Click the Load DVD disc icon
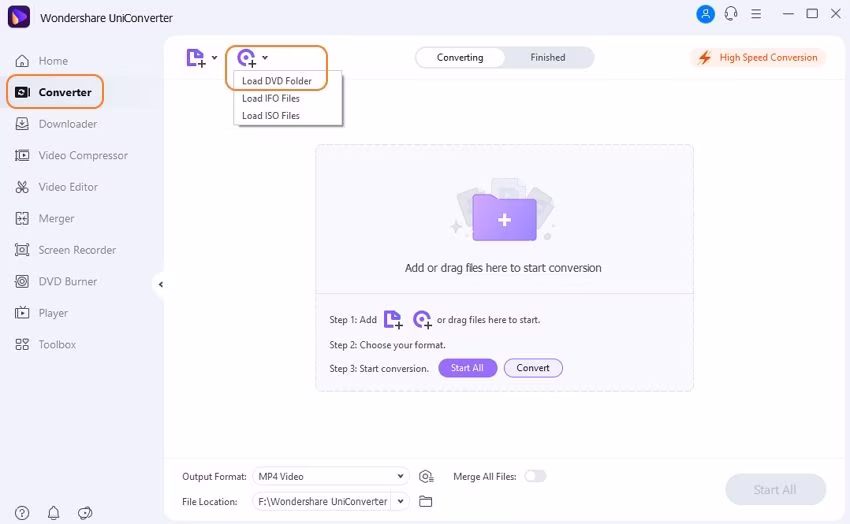850x524 pixels. [x=246, y=58]
